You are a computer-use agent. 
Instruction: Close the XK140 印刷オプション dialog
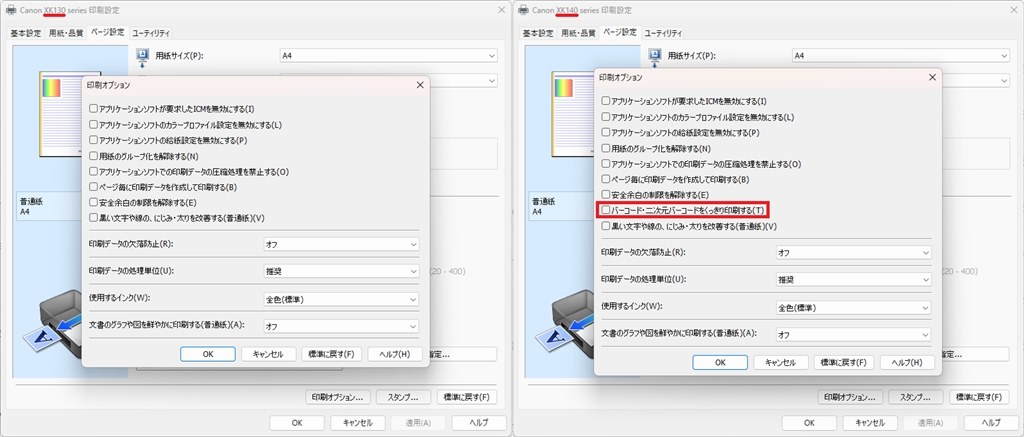click(x=932, y=77)
